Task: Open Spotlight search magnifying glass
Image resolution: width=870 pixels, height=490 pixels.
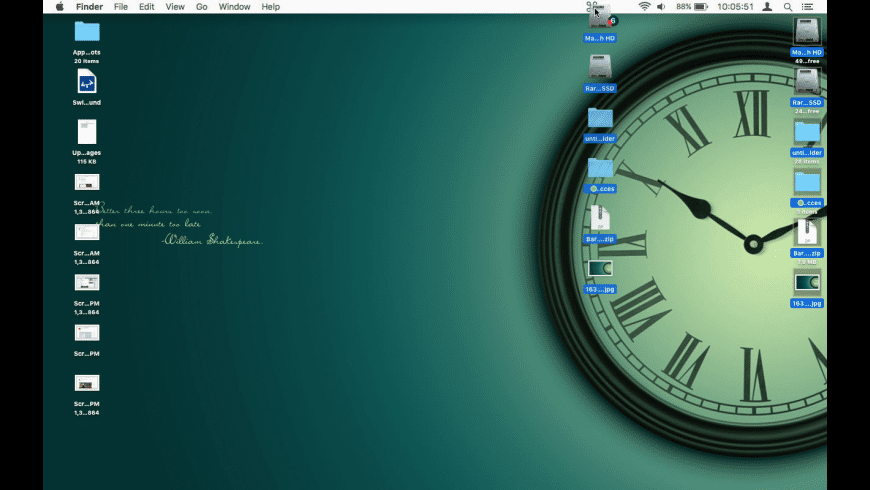Action: coord(788,7)
